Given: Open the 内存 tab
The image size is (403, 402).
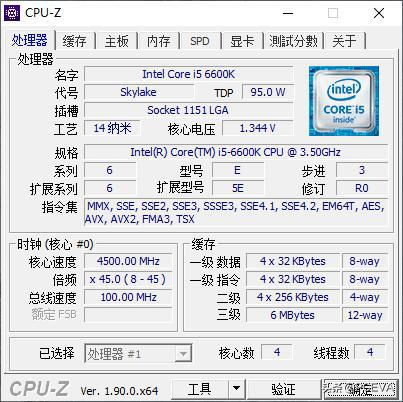Looking at the screenshot, I should click(159, 41).
